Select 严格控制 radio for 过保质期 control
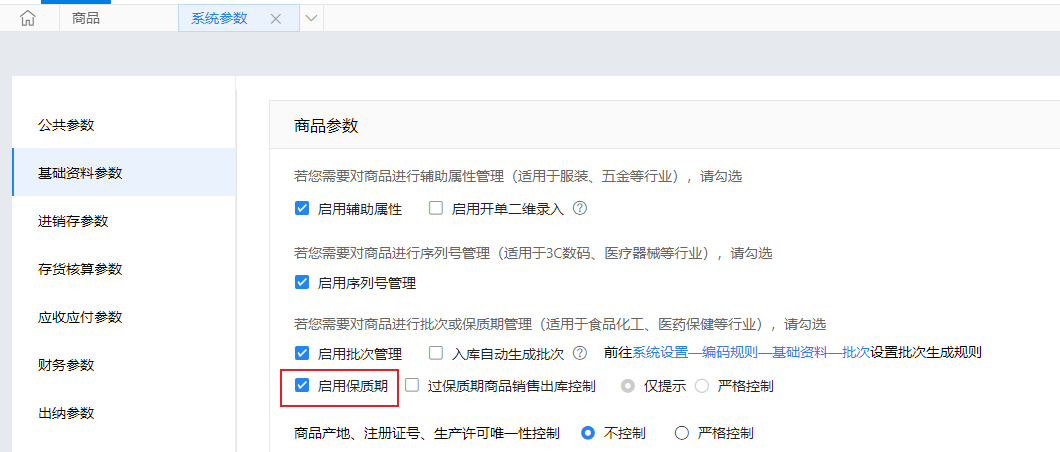Image resolution: width=1060 pixels, height=452 pixels. tap(702, 386)
